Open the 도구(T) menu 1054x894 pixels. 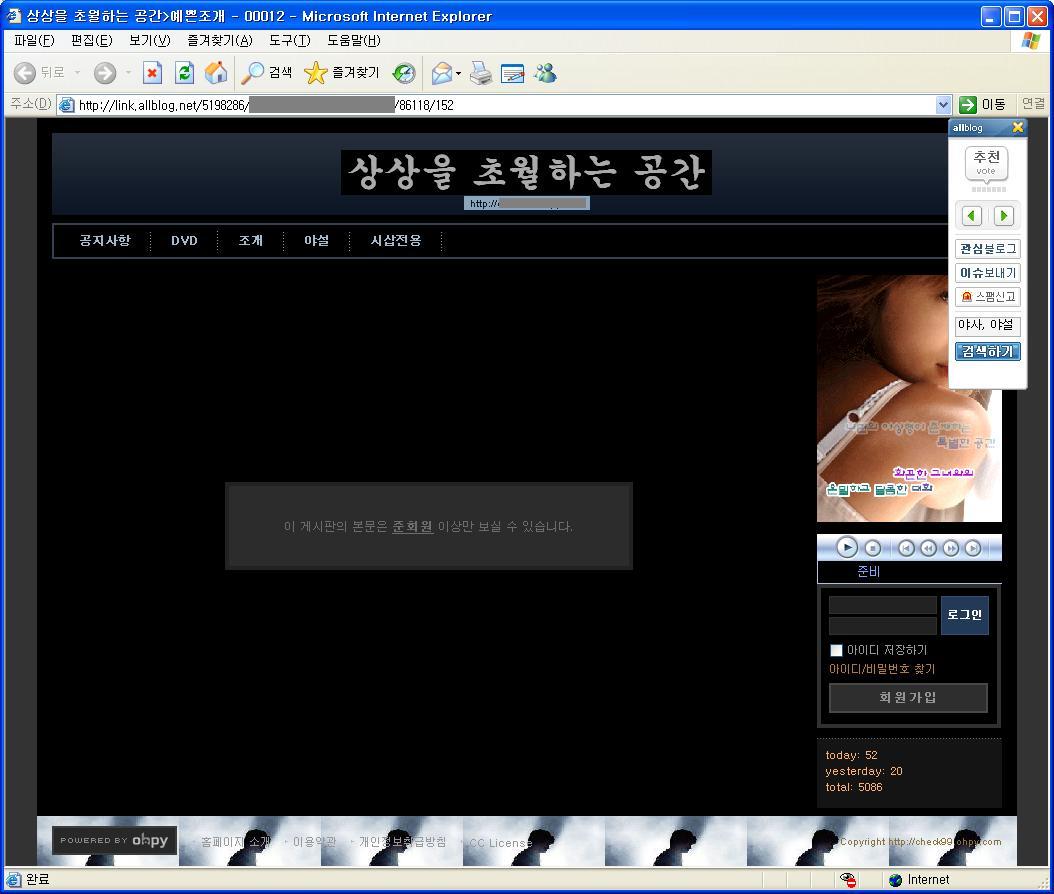coord(289,40)
